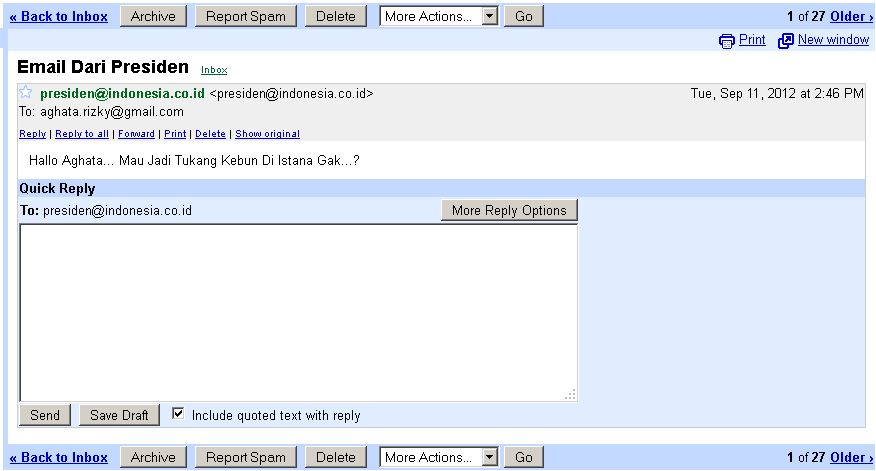This screenshot has width=876, height=471.
Task: Click the printer icon at top right
Action: pyautogui.click(x=726, y=41)
